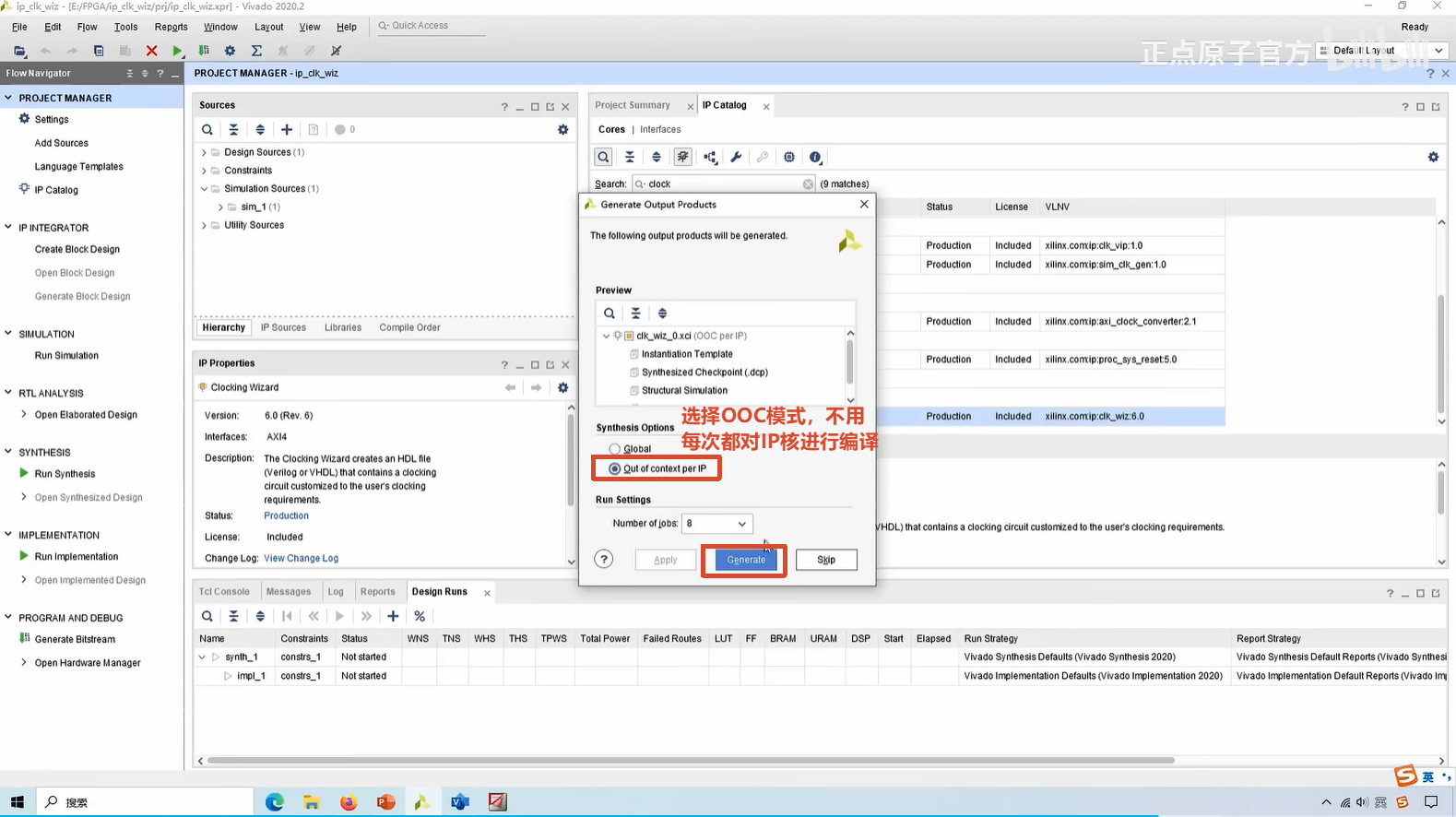Collapse all in dialog Preview tree

635,314
